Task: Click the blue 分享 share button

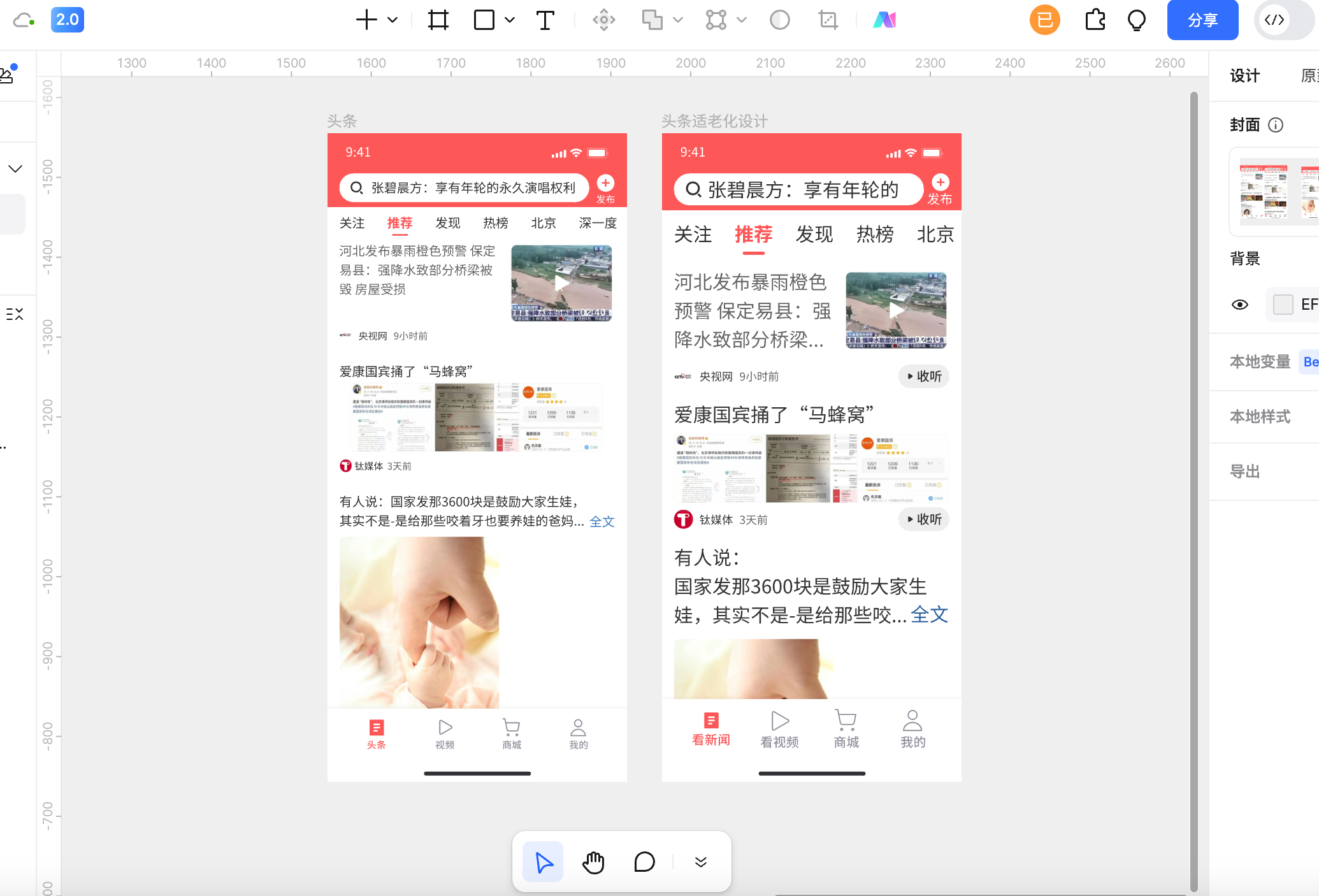Action: click(1203, 20)
